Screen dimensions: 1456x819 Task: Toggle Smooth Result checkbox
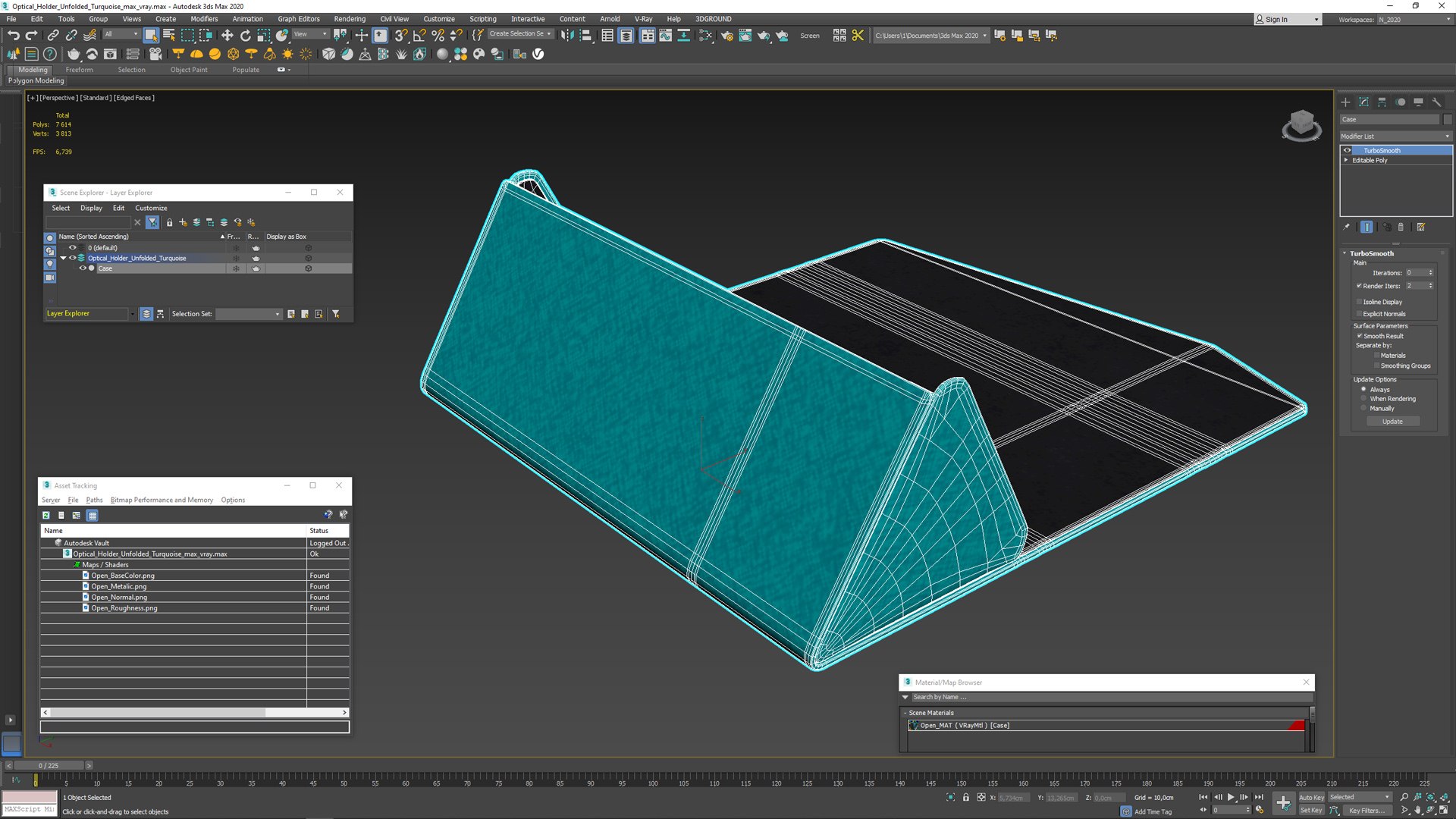coord(1359,336)
